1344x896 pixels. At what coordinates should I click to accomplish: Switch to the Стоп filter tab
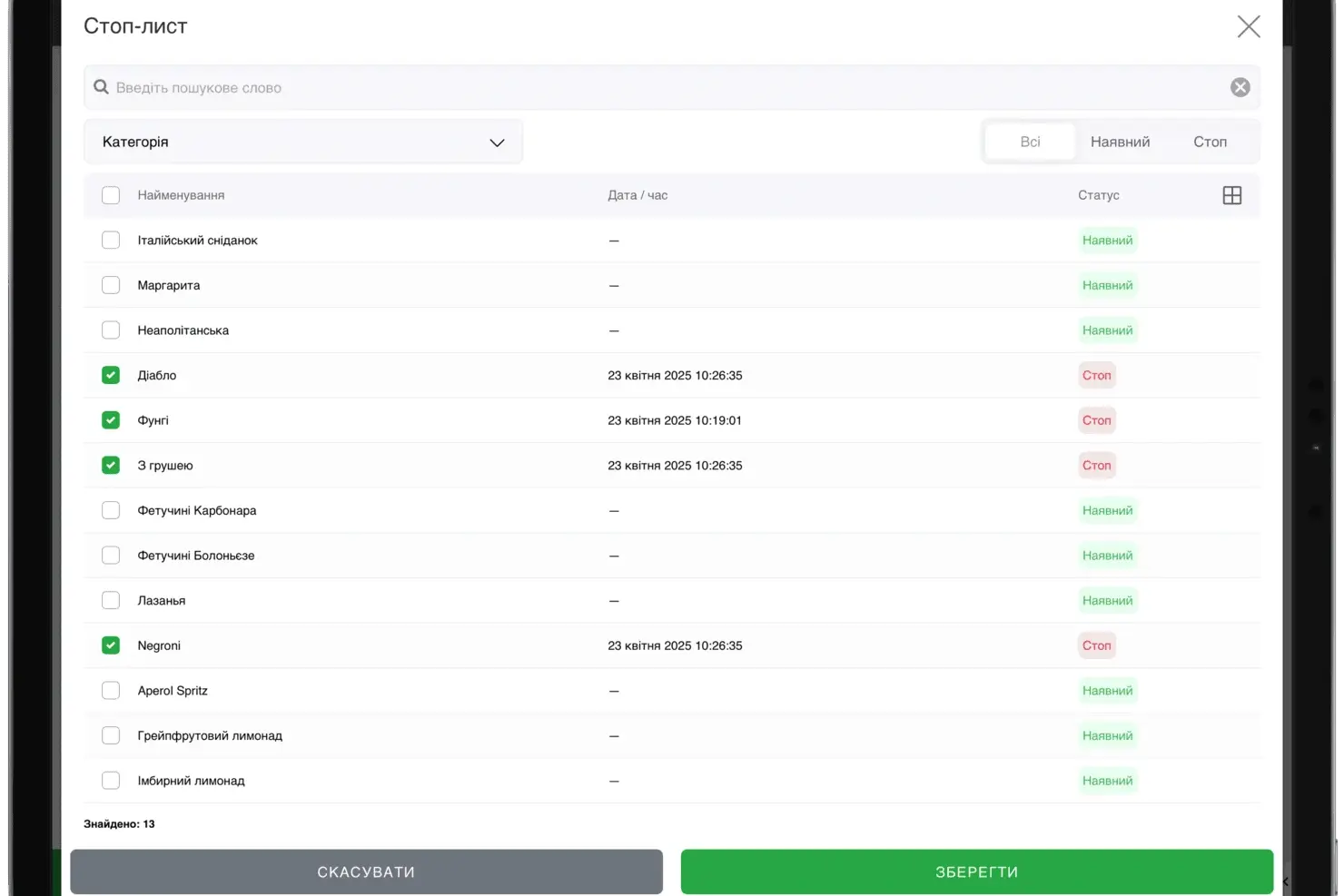1210,142
